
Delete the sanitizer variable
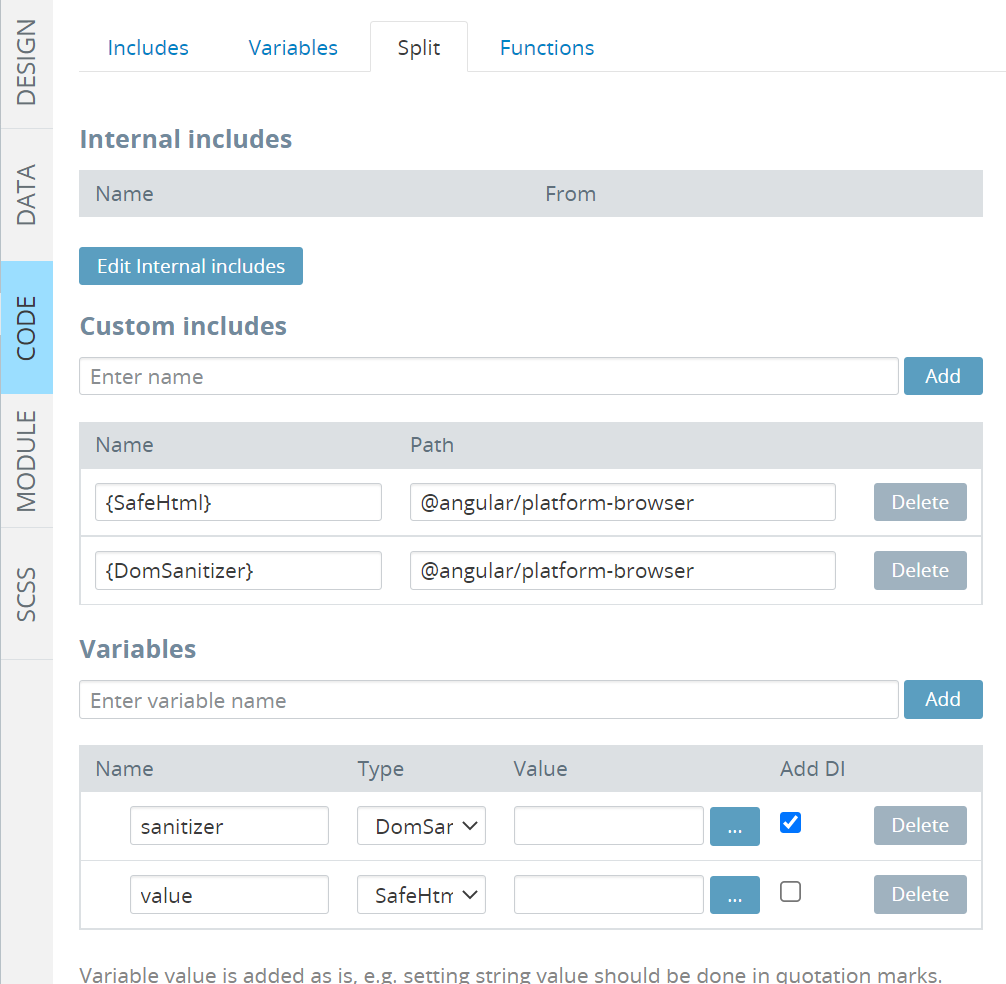pos(919,826)
